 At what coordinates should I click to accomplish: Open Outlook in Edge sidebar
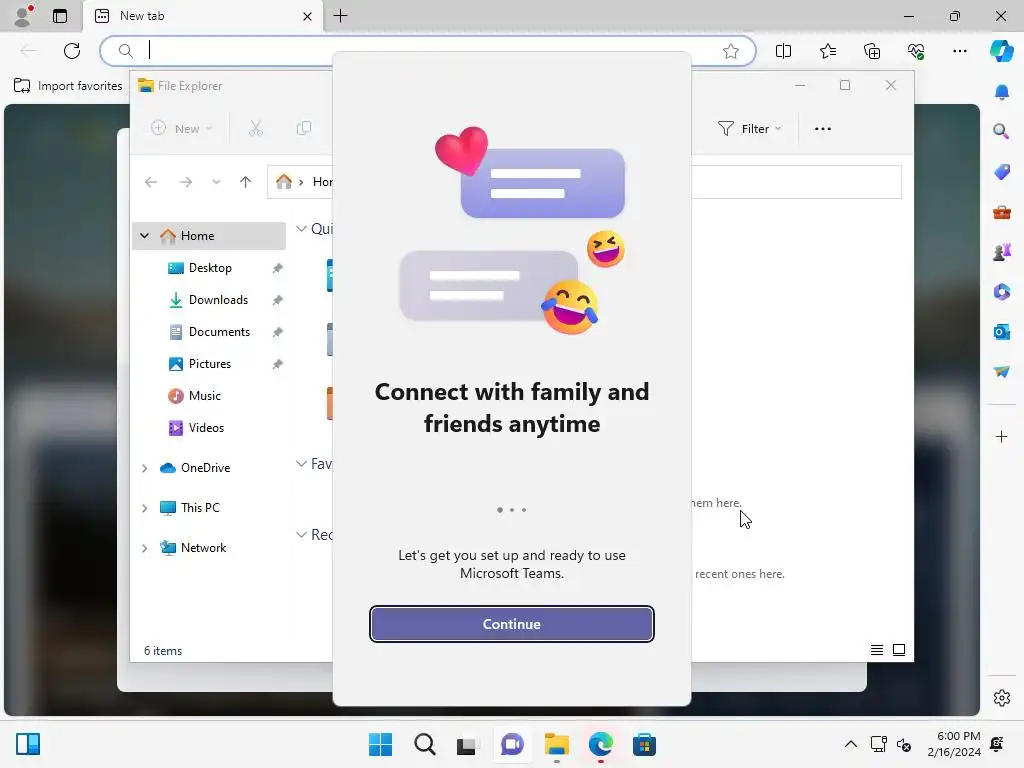(x=1001, y=332)
